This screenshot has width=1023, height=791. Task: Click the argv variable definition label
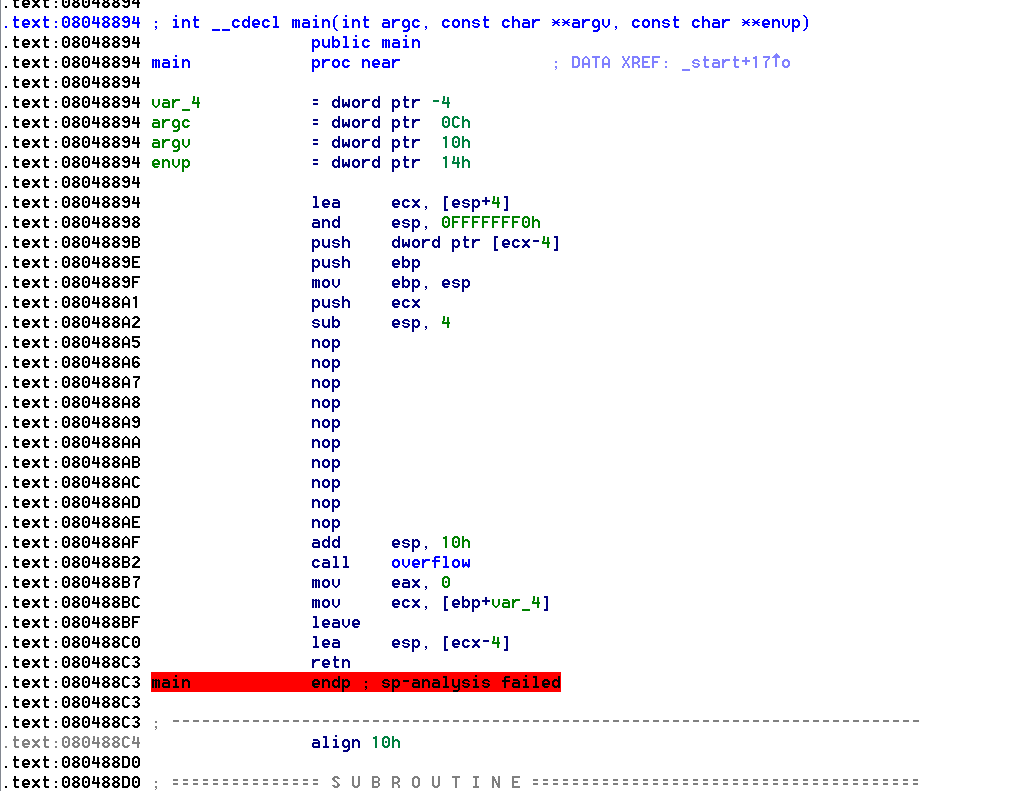[170, 142]
